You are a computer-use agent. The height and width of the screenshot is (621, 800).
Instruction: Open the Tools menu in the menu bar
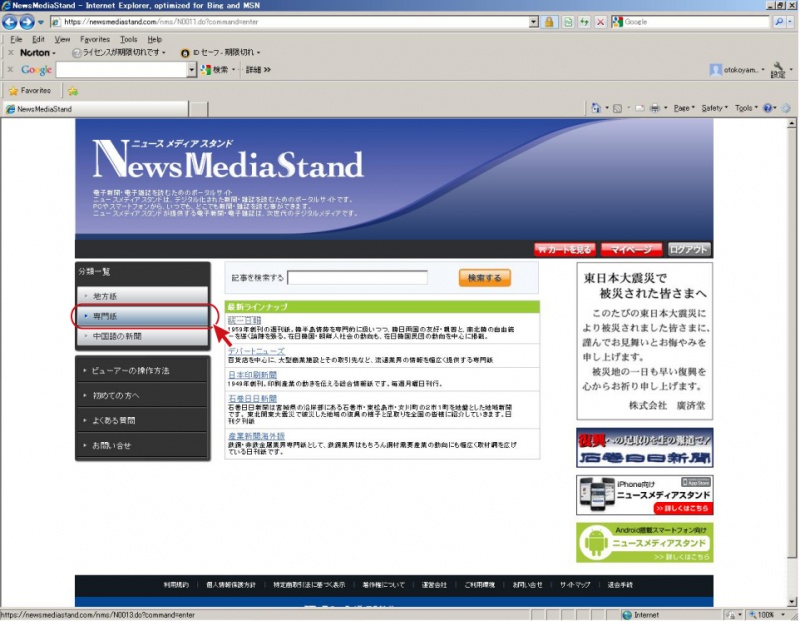click(129, 39)
